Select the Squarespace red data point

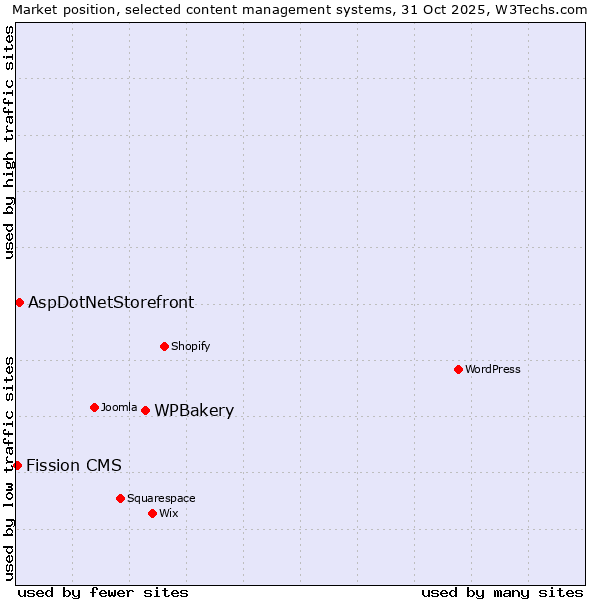(120, 498)
